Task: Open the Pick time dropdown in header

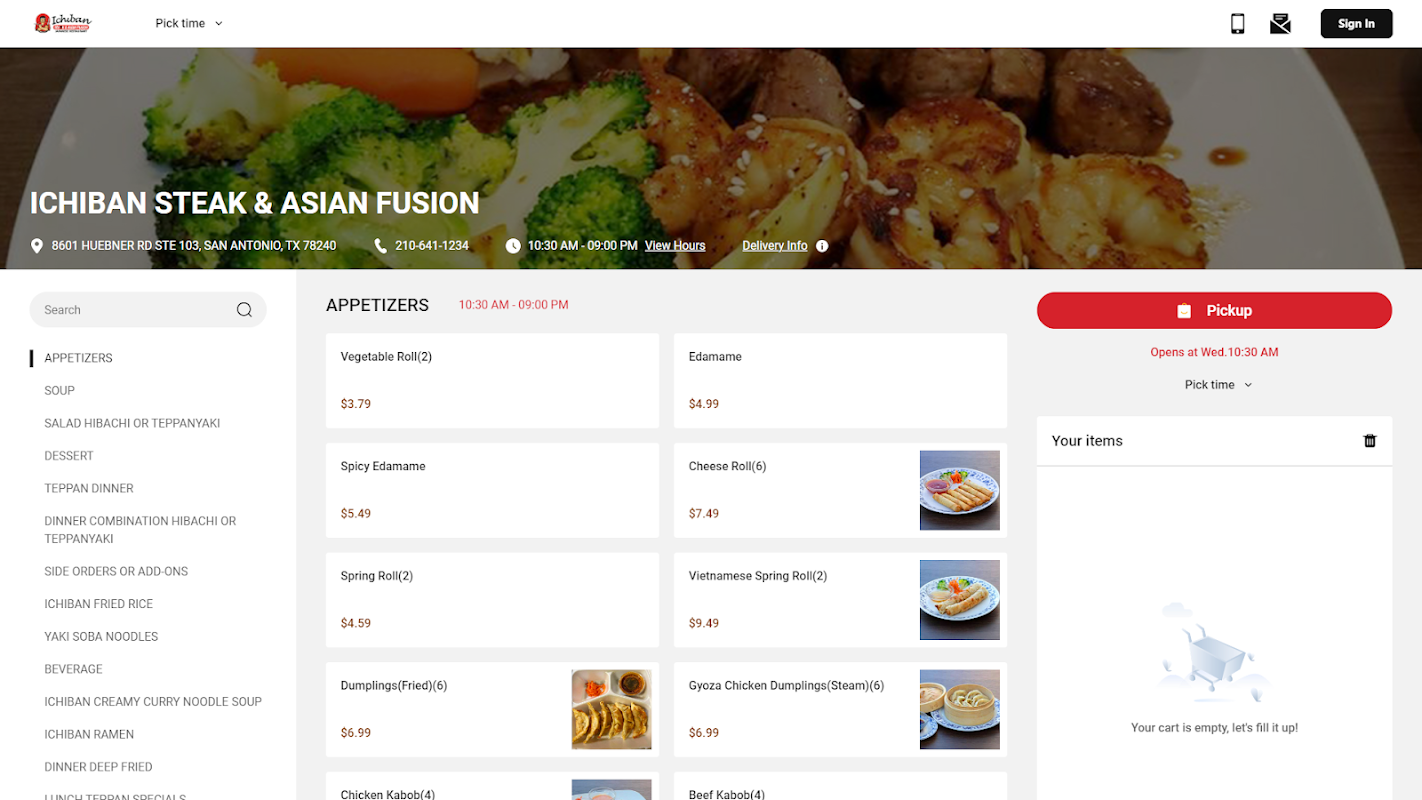Action: [189, 23]
